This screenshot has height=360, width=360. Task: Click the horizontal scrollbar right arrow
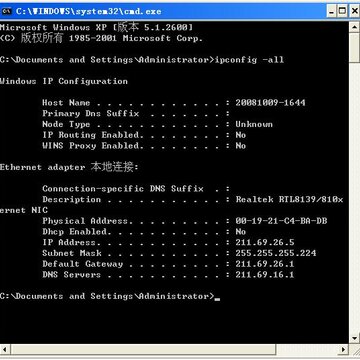(x=344, y=350)
